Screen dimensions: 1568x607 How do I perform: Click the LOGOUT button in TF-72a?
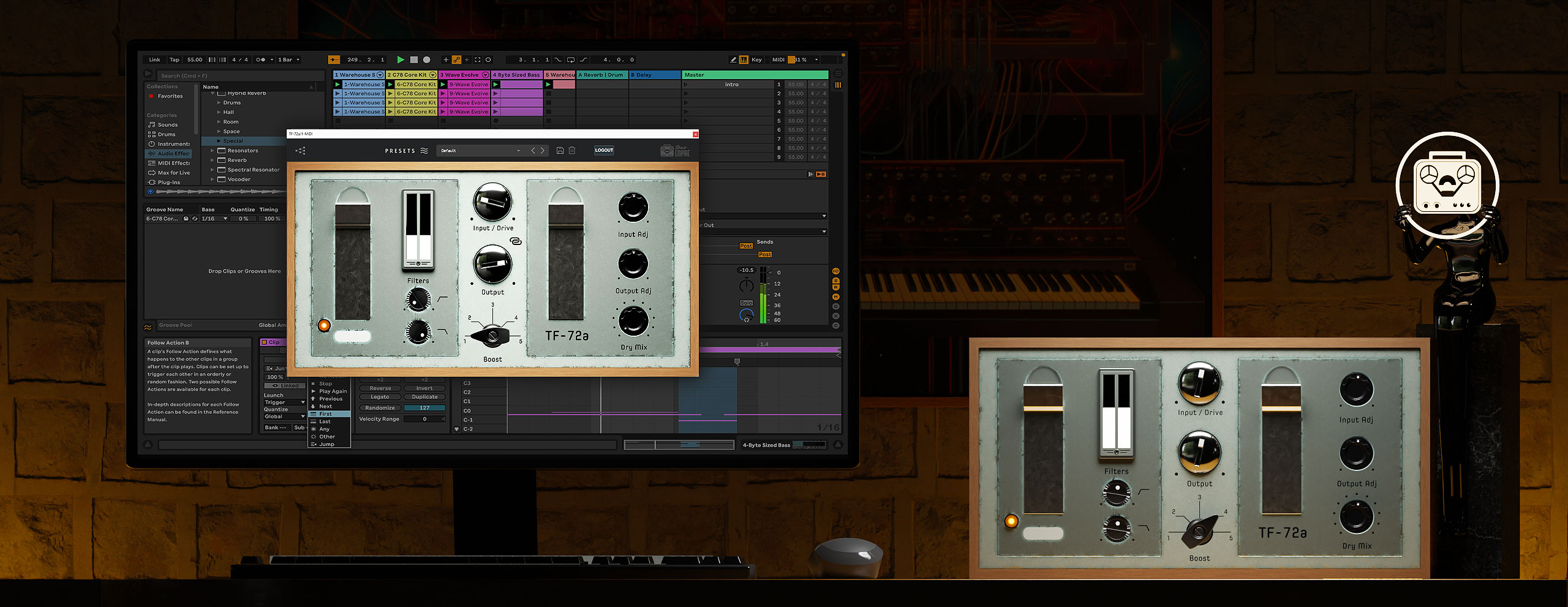[x=604, y=150]
